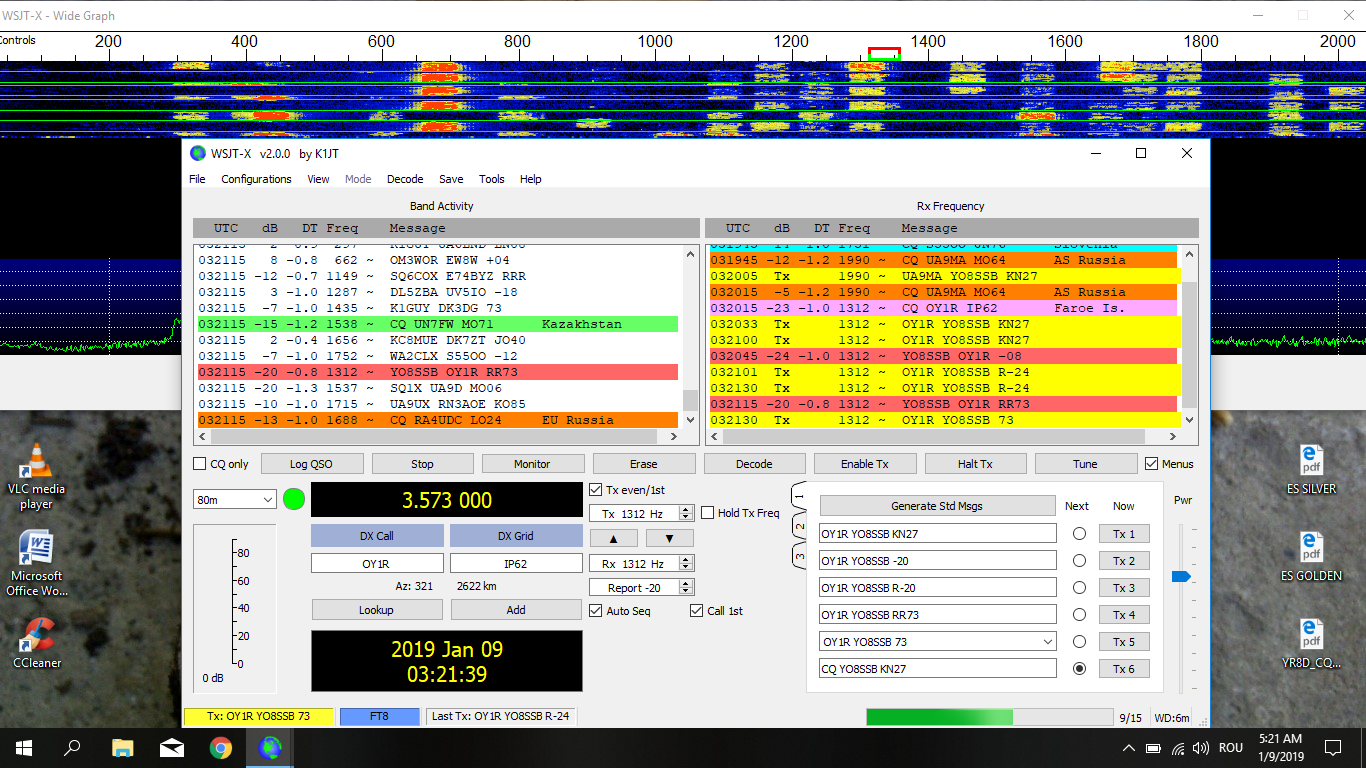
Task: Click the Tx 1312 Hz frequency spinner
Action: (x=641, y=513)
